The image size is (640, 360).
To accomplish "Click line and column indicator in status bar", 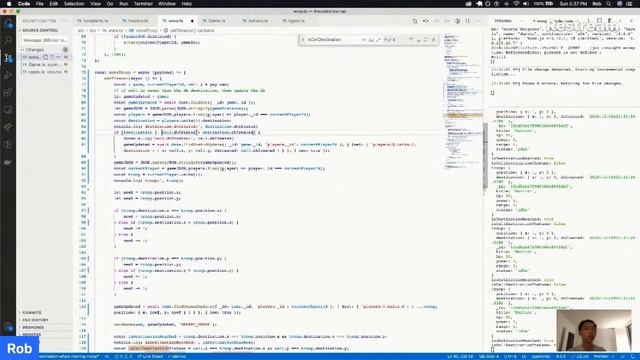I will click(460, 356).
